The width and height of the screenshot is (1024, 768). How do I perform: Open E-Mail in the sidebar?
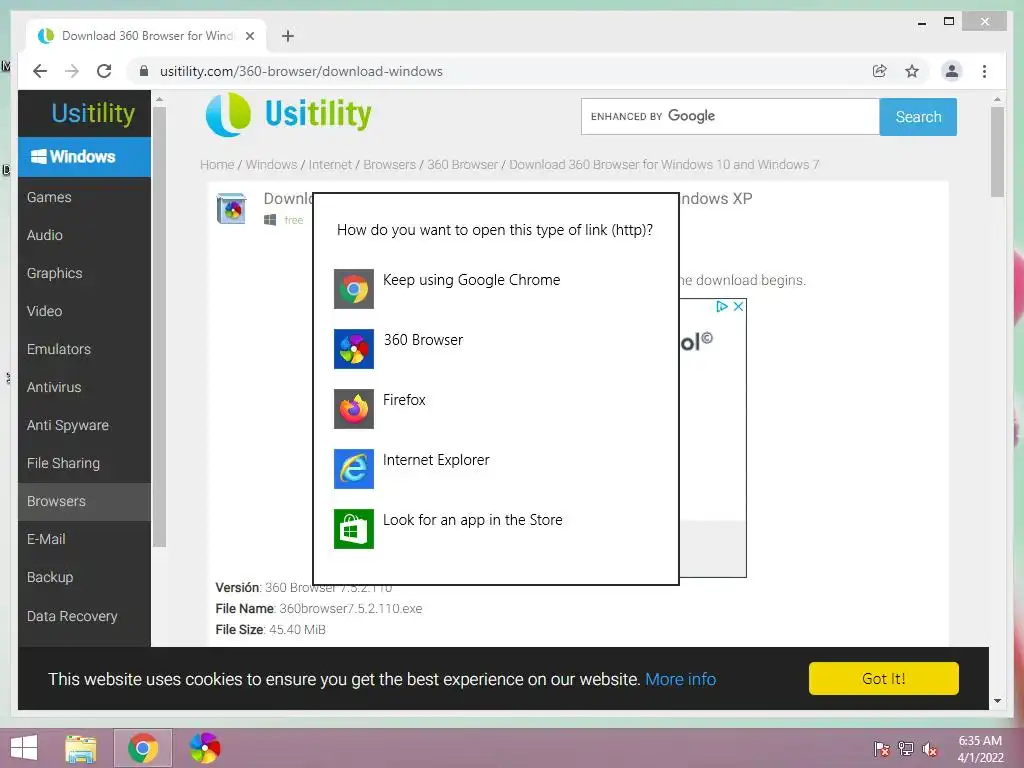(46, 539)
